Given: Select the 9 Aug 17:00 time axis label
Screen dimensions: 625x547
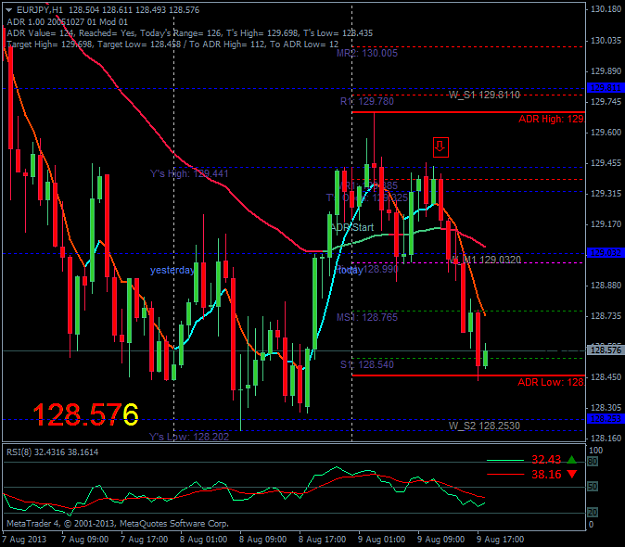Looking at the screenshot, I should 501,539.
